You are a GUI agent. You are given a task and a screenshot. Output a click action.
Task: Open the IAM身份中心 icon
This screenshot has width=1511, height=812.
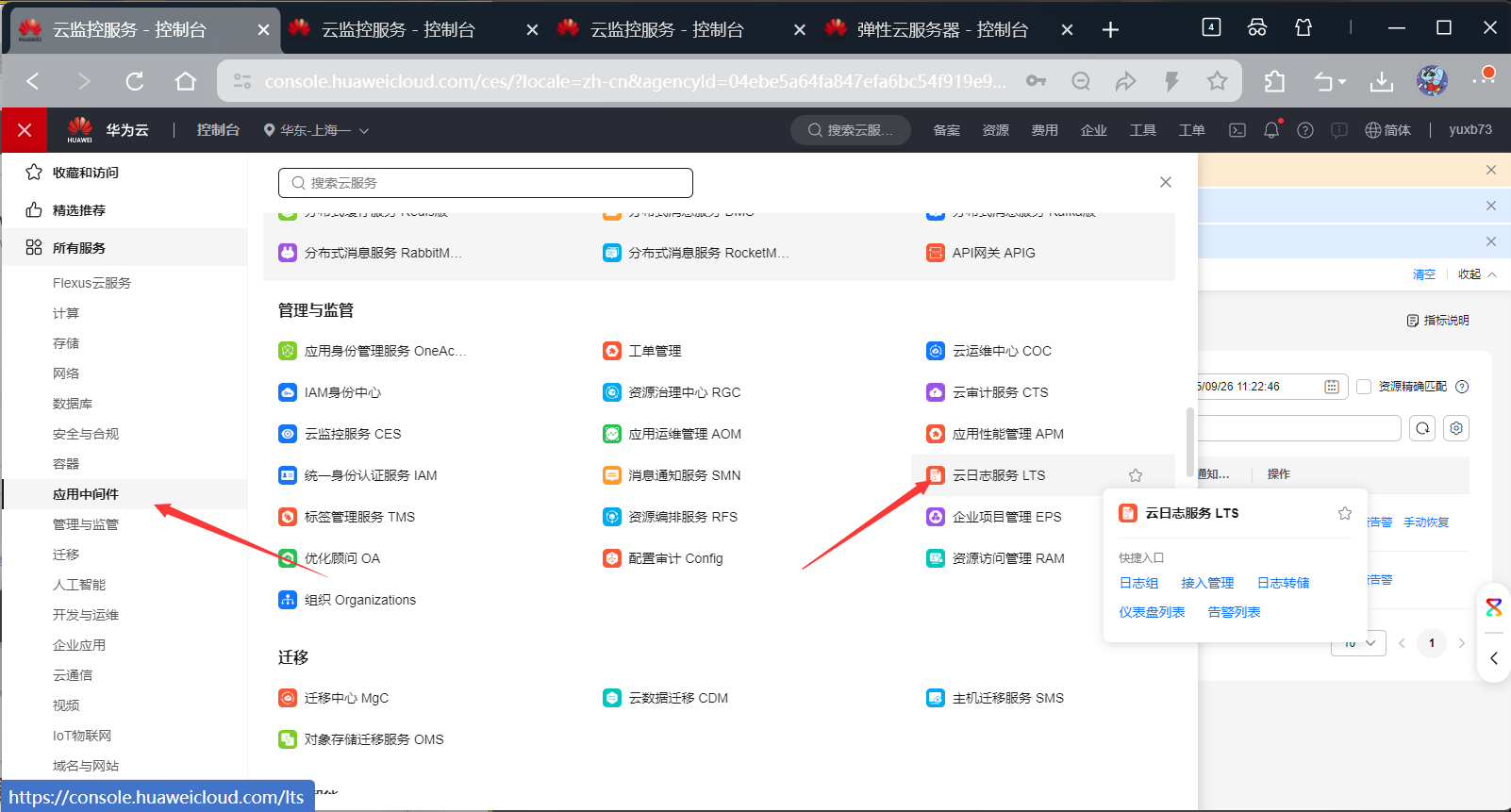point(288,392)
